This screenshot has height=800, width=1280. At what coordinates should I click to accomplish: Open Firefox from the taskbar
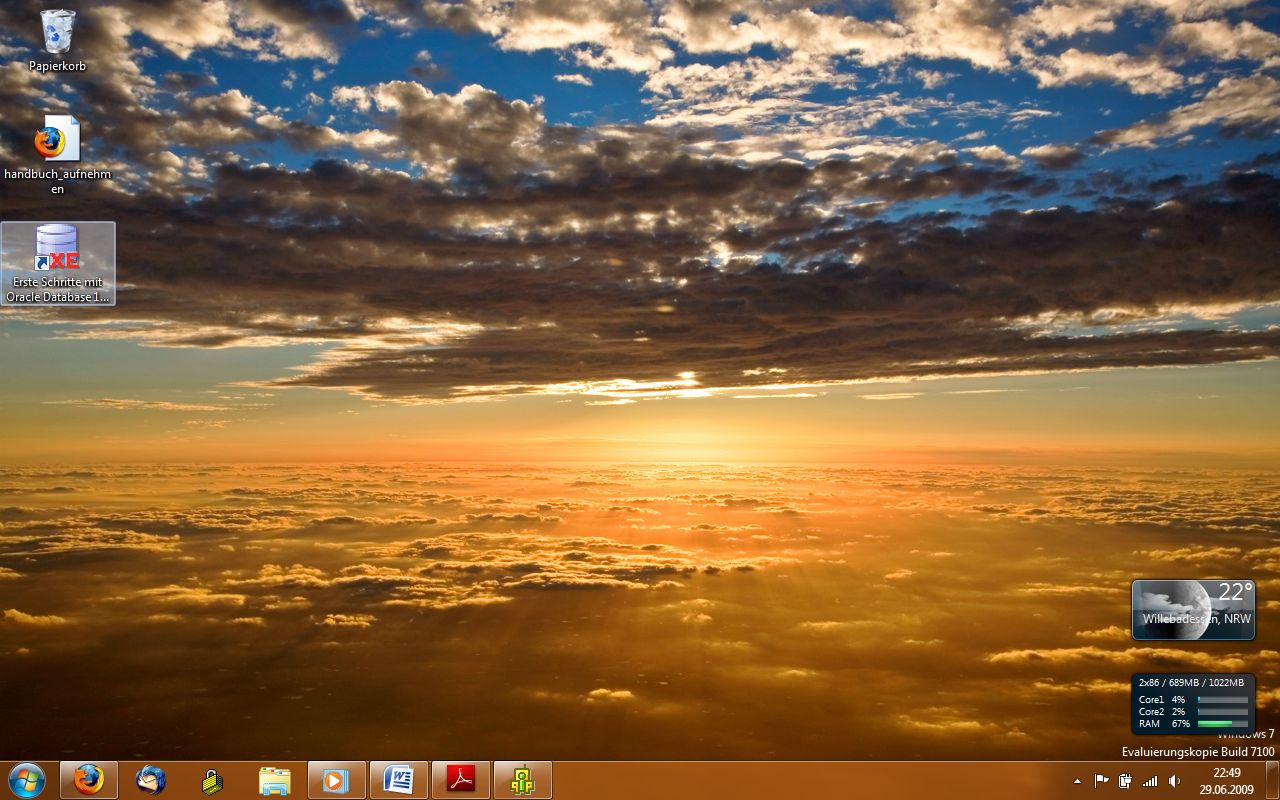(x=89, y=780)
